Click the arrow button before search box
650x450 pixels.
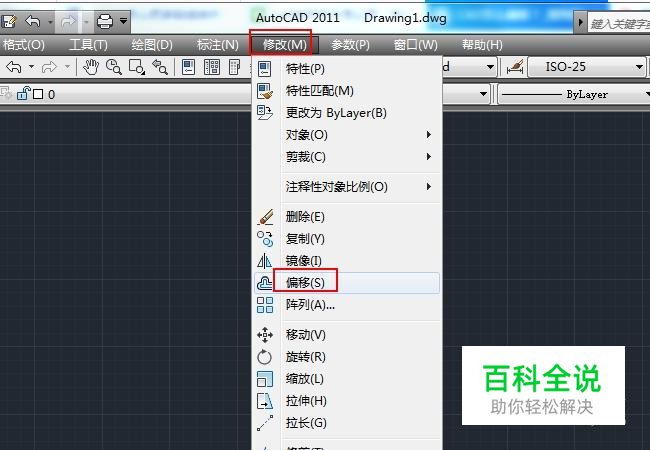click(580, 22)
